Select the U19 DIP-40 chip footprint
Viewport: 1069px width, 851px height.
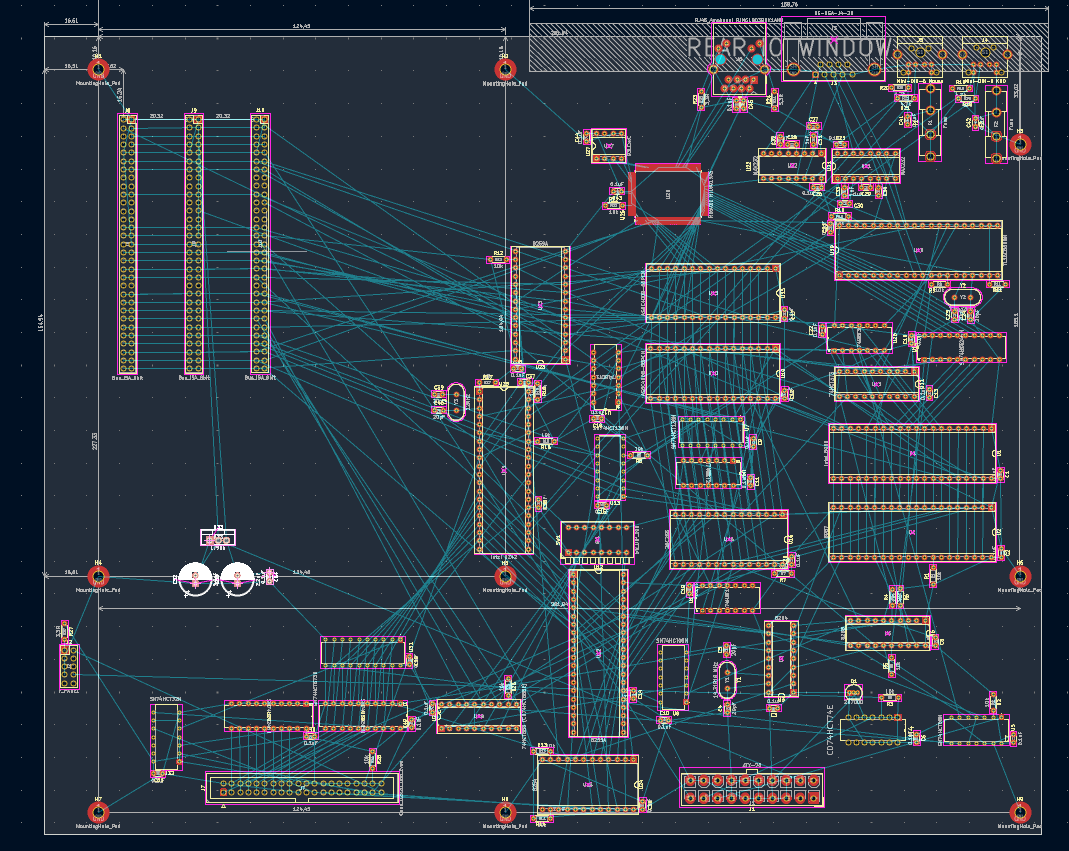coord(918,250)
